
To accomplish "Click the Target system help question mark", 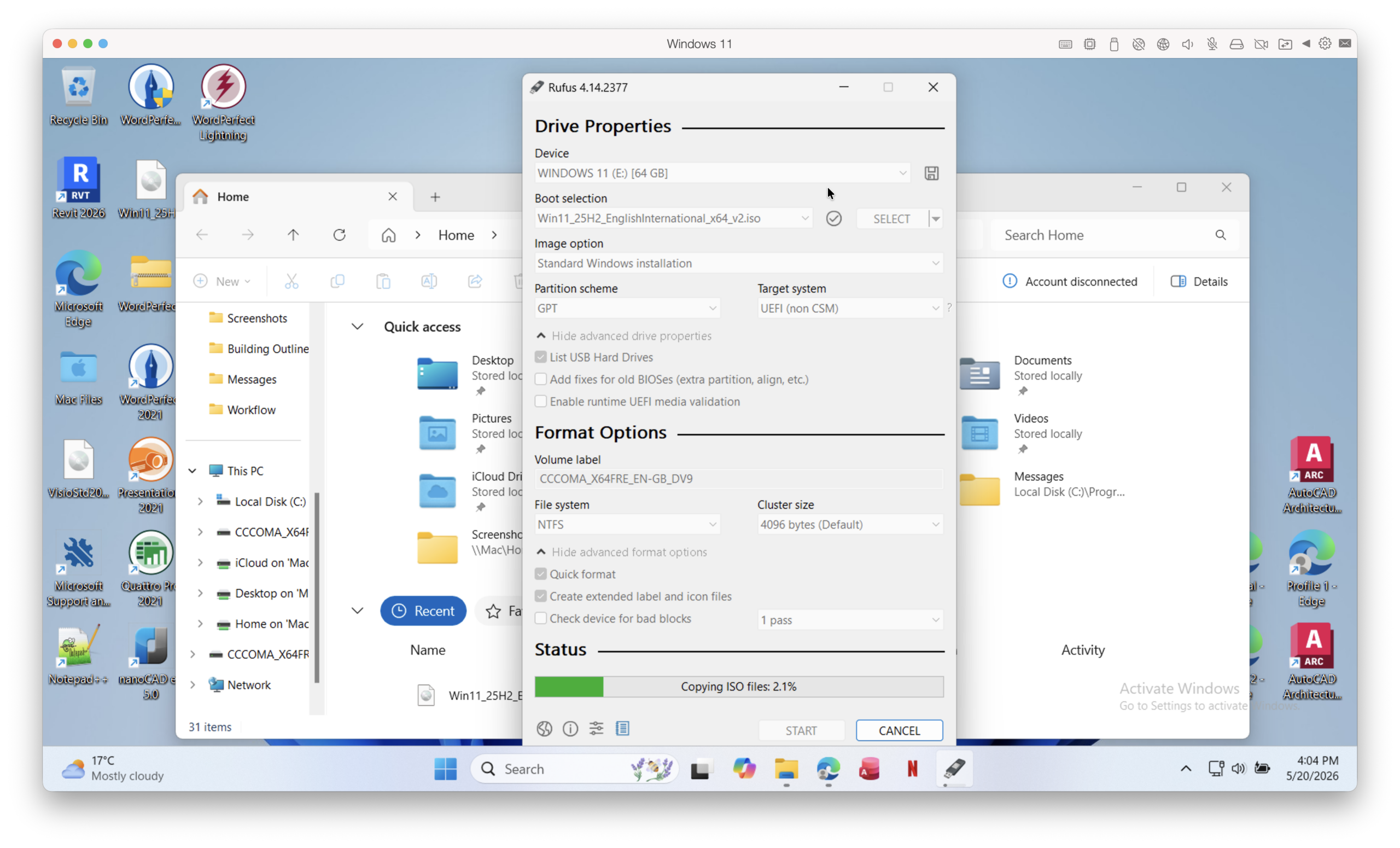I will point(949,307).
